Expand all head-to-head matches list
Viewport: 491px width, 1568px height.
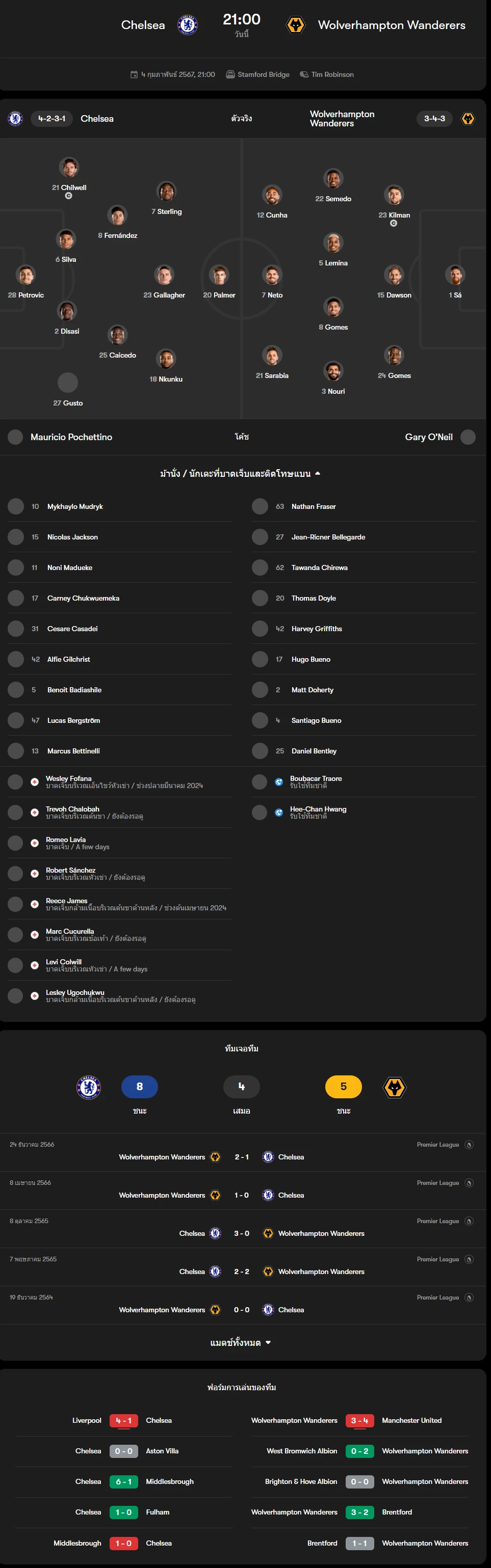point(240,1342)
